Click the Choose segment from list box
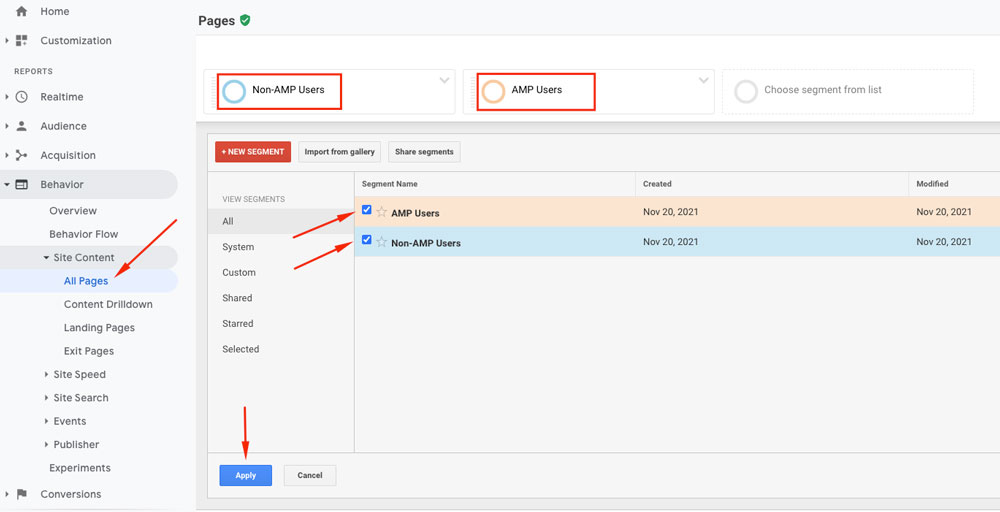The image size is (1000, 512). pyautogui.click(x=848, y=92)
